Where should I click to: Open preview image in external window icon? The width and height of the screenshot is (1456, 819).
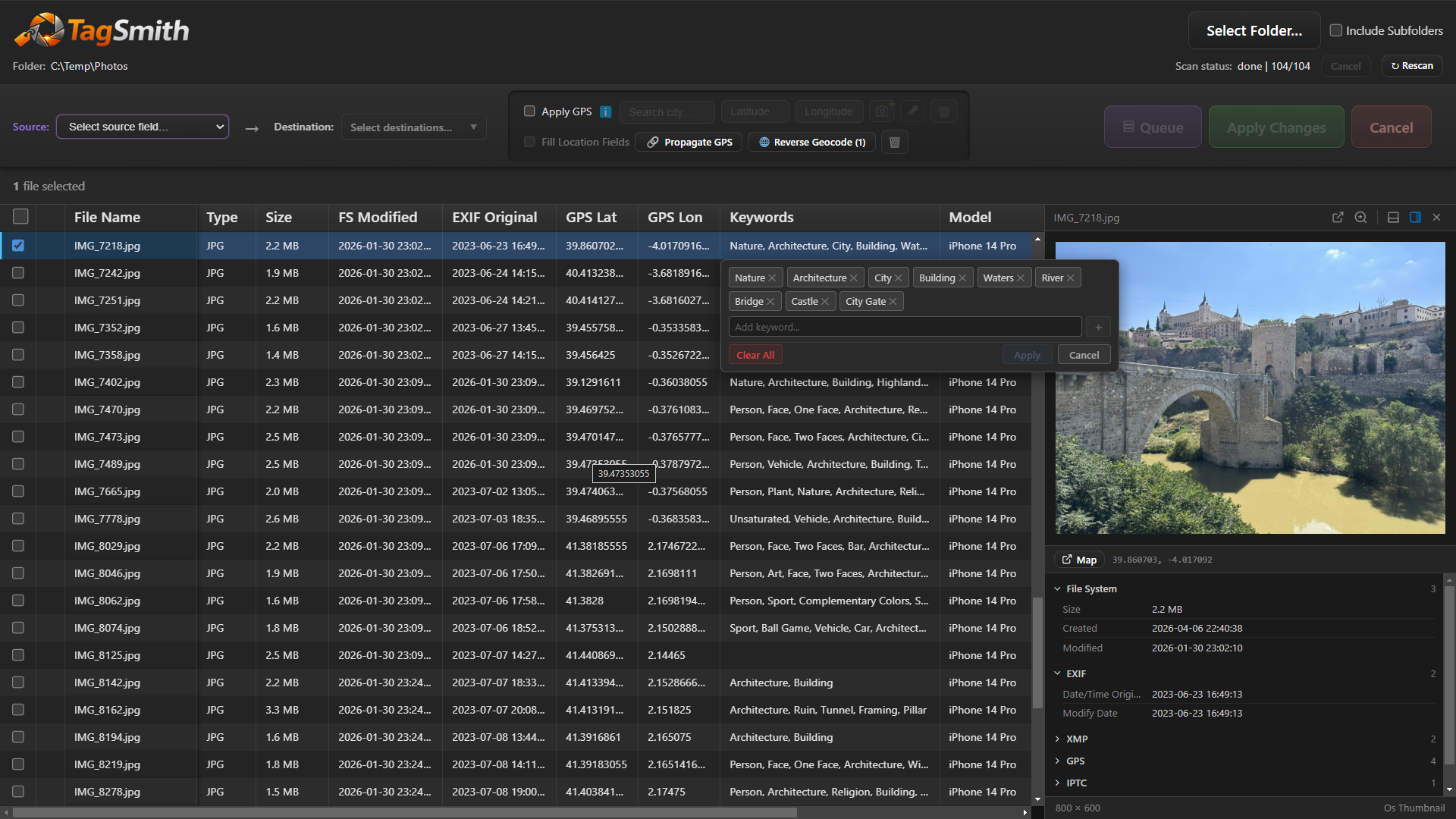(1338, 218)
